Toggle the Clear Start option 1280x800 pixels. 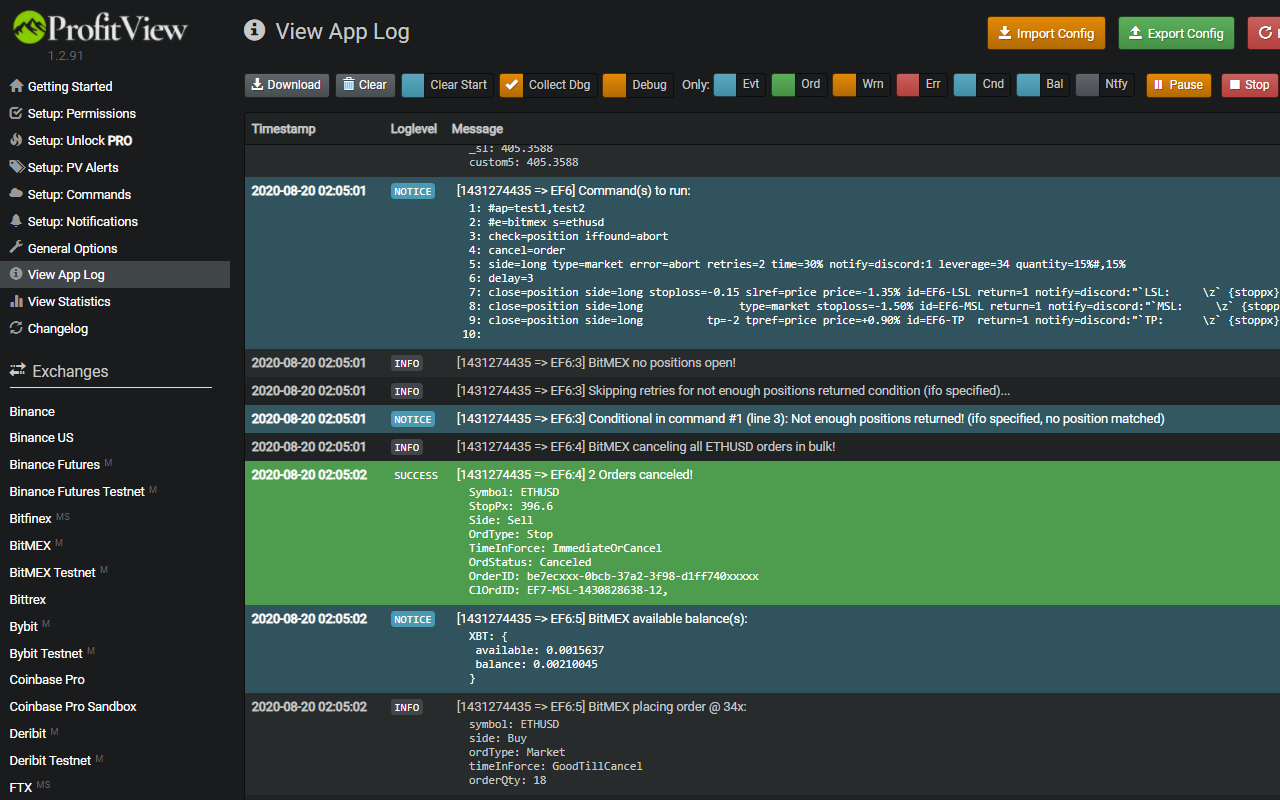(413, 85)
